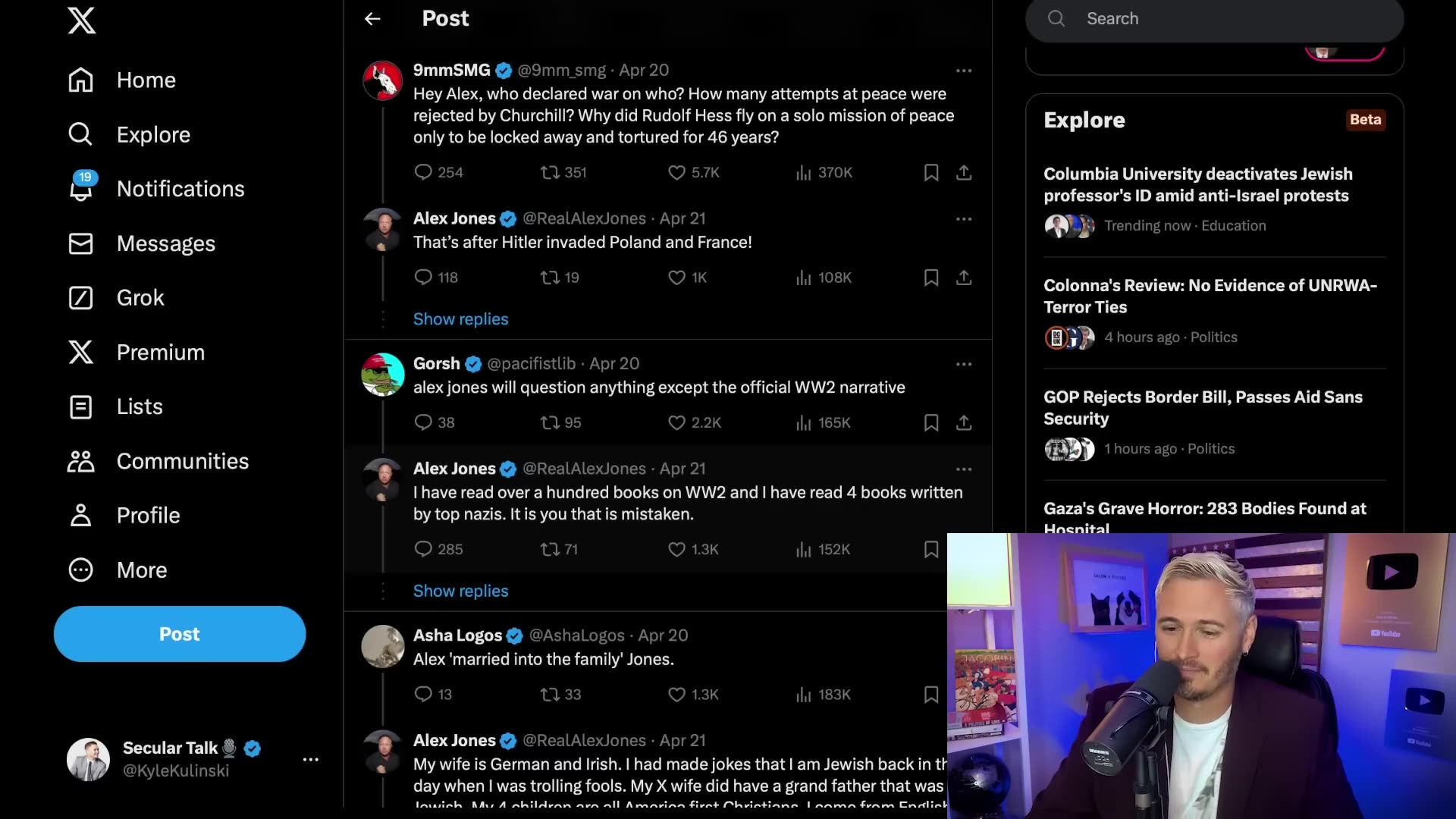Image resolution: width=1456 pixels, height=819 pixels.
Task: Reply to Gorsh's post
Action: (x=423, y=422)
